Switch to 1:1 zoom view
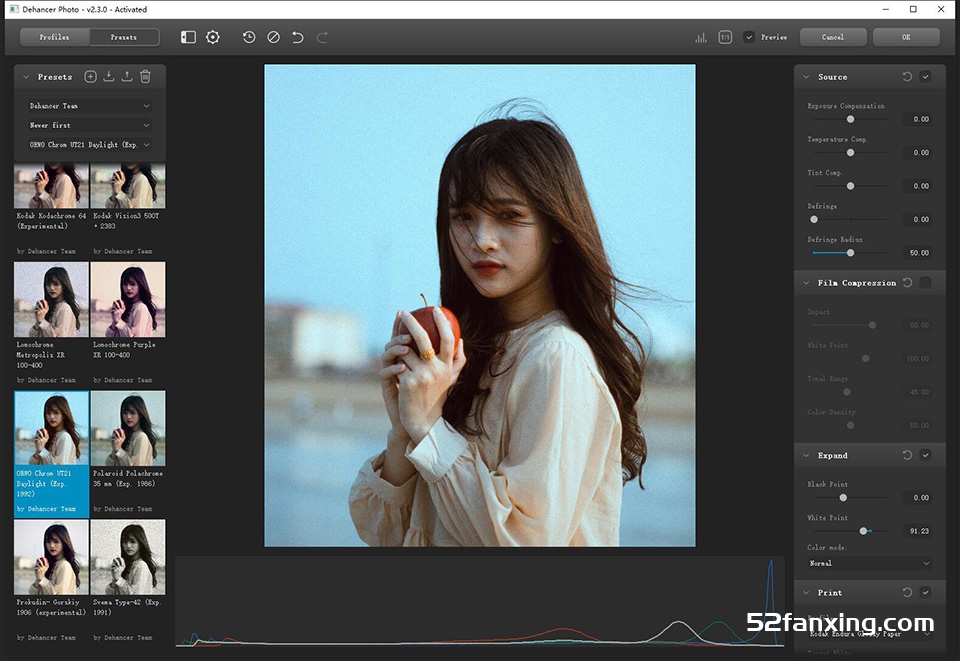 pyautogui.click(x=725, y=37)
